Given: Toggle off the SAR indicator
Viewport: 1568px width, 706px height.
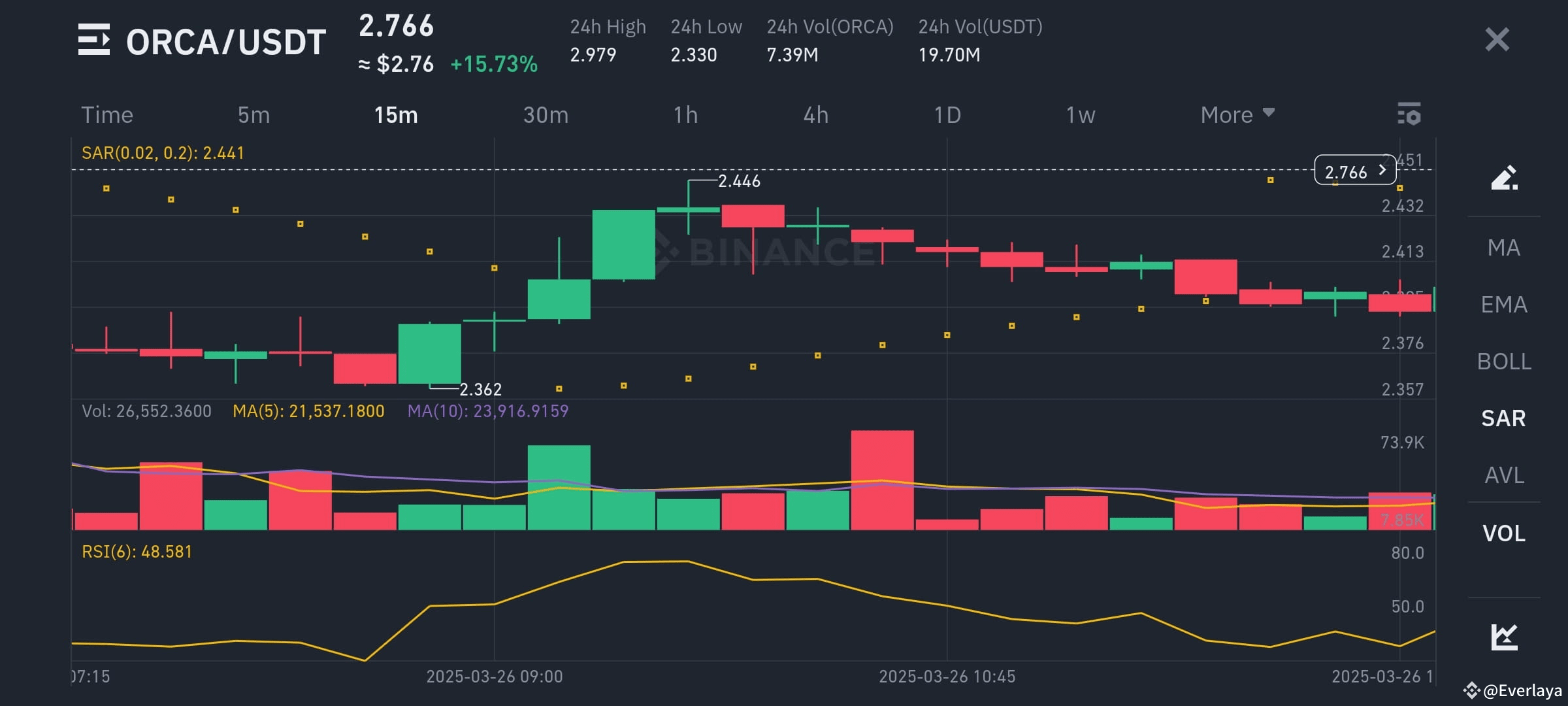Looking at the screenshot, I should pos(1503,418).
